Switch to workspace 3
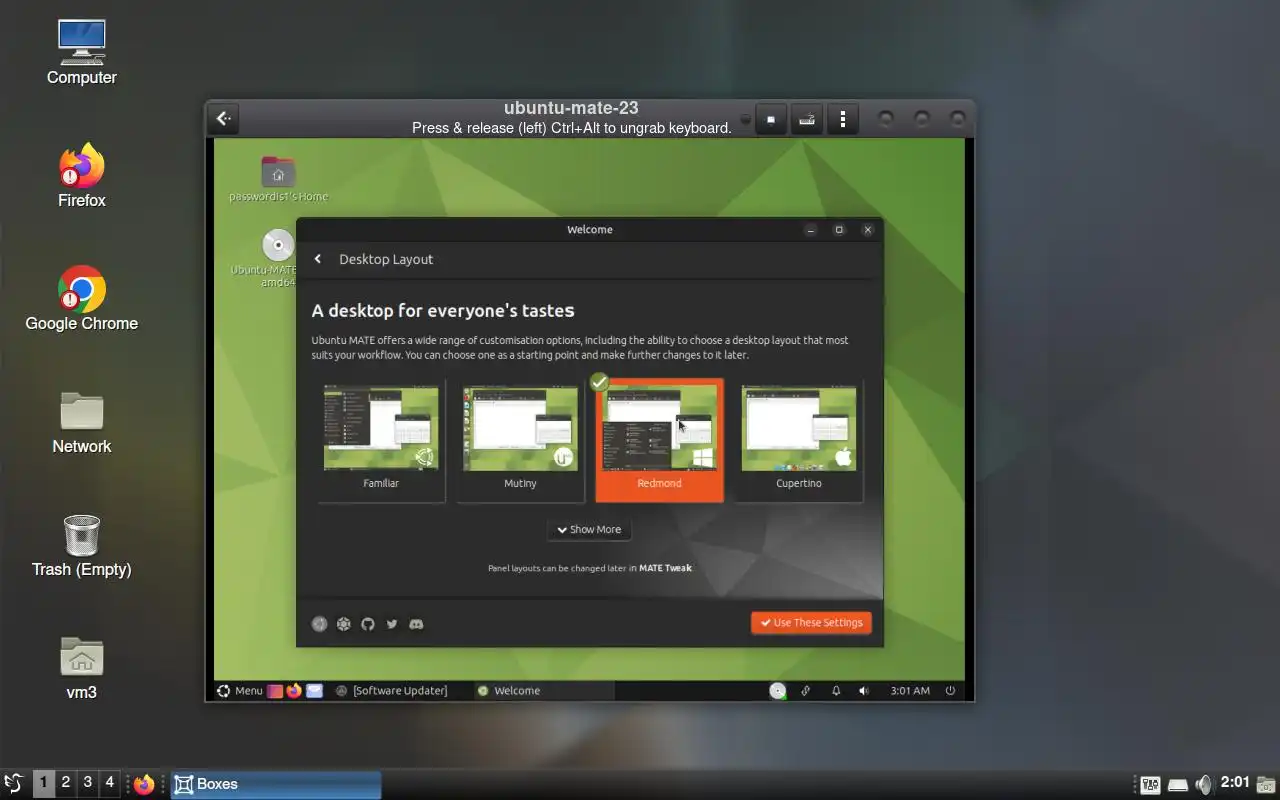 (88, 783)
